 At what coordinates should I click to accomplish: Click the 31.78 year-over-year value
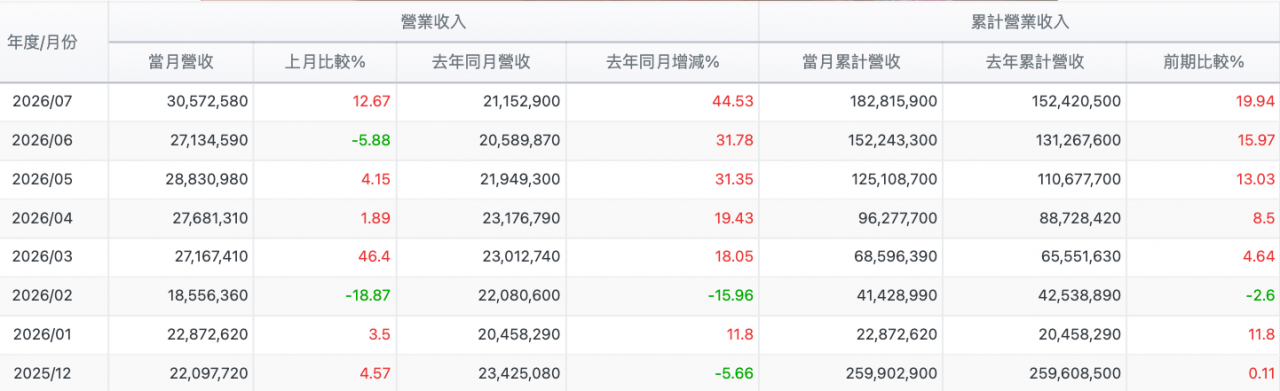pos(734,140)
